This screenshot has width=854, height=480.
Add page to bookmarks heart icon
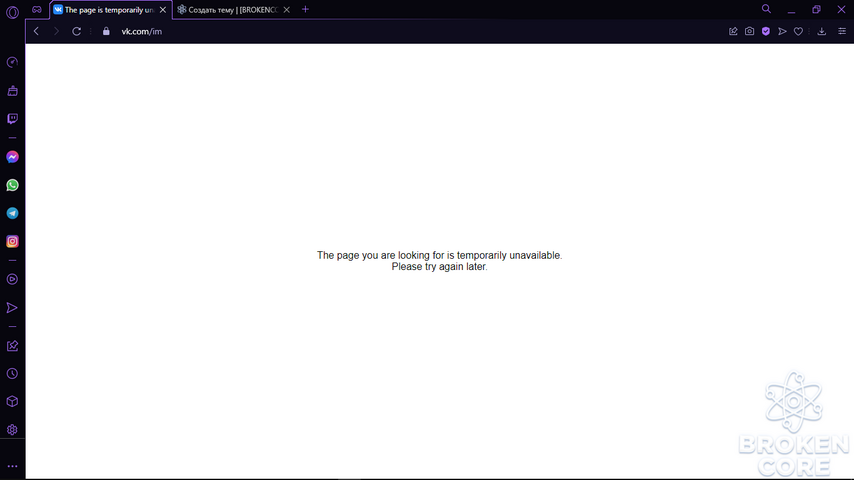click(798, 31)
